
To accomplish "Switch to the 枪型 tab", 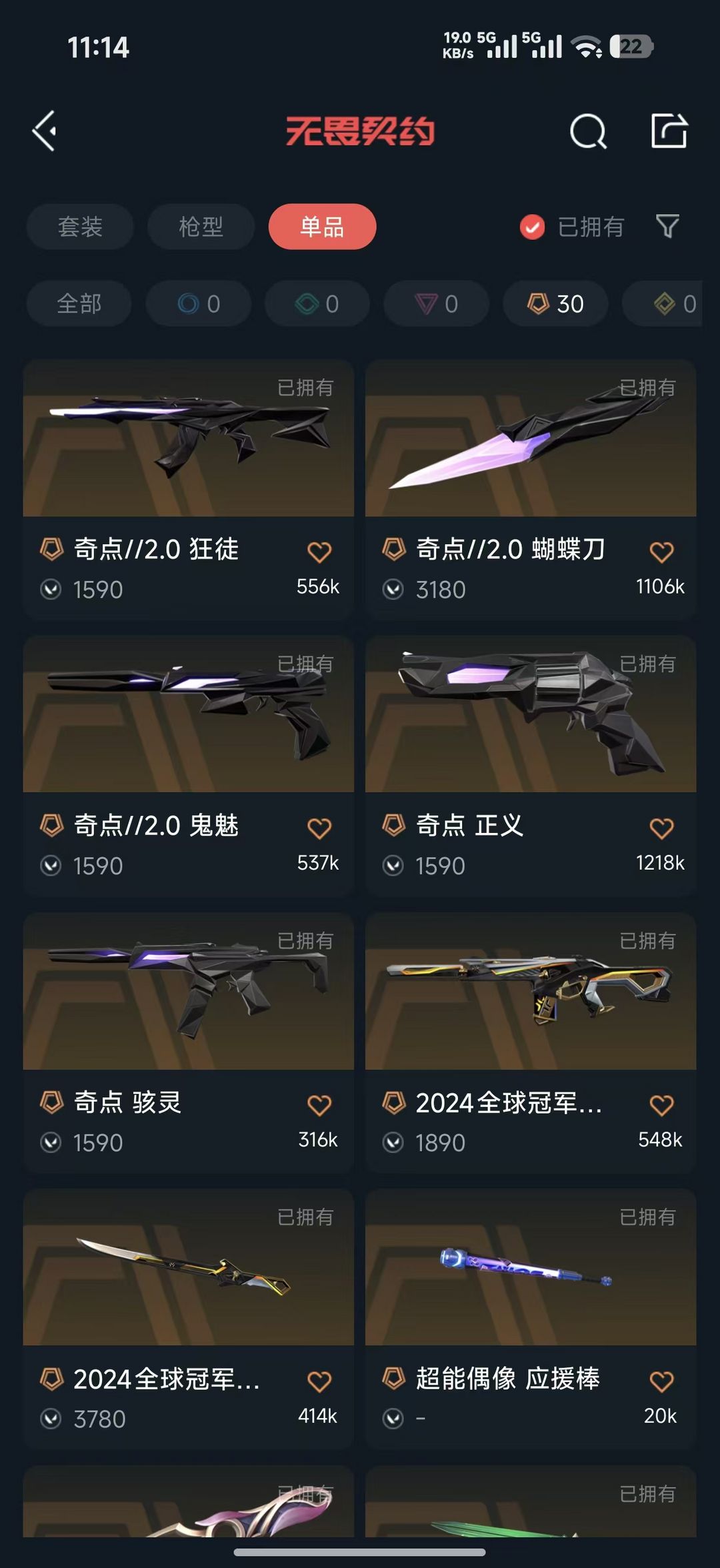I will pos(201,227).
